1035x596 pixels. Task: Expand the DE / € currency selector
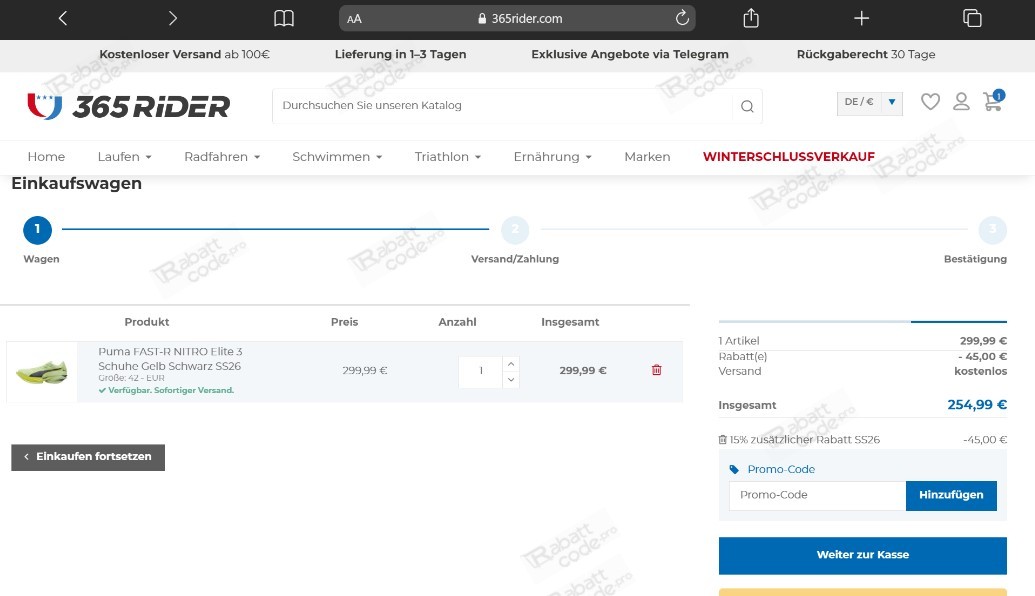point(869,102)
